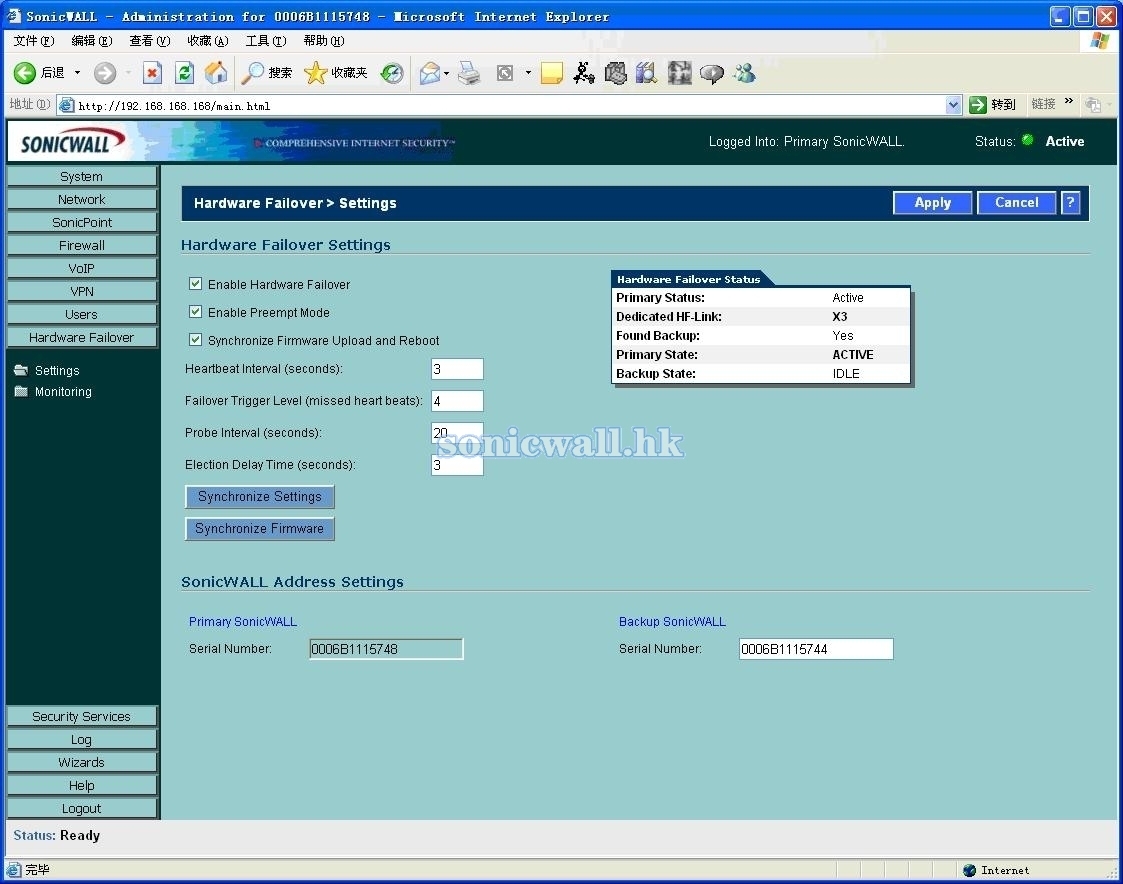Open the 帮助(H) menu
The width and height of the screenshot is (1123, 884).
324,41
